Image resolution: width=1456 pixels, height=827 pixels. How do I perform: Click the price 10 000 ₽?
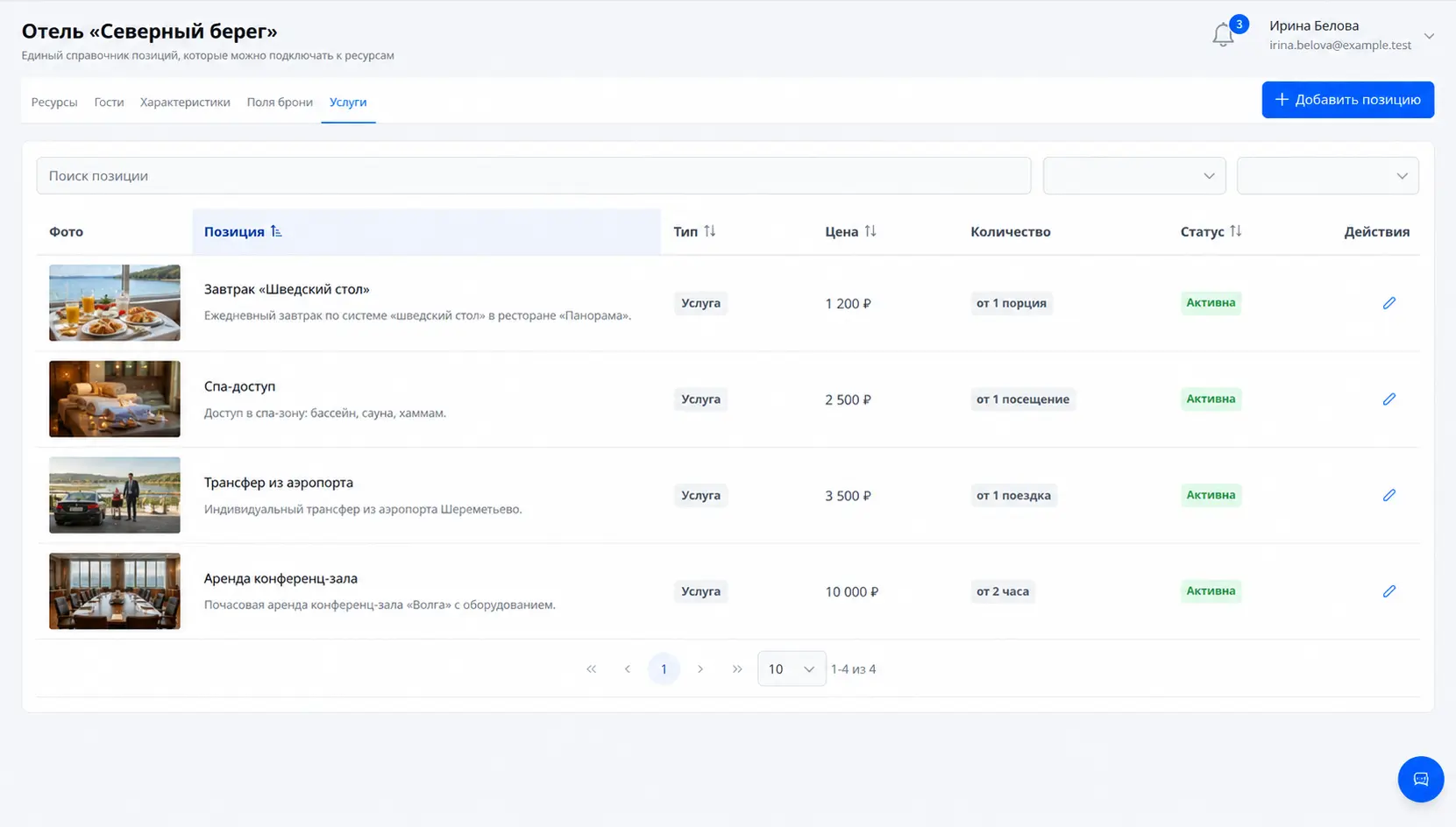point(851,592)
